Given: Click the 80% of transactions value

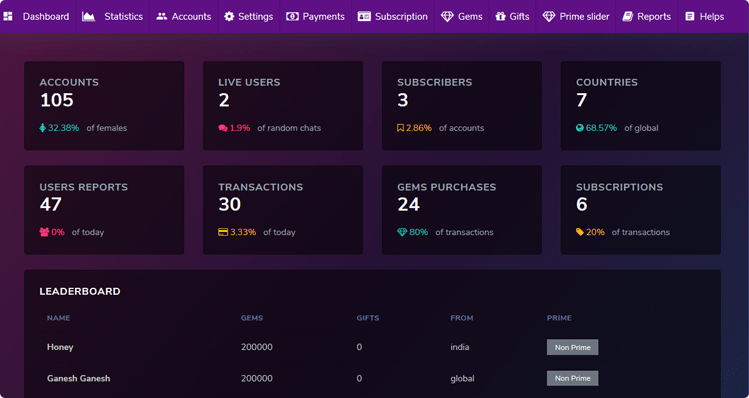Looking at the screenshot, I should point(419,232).
